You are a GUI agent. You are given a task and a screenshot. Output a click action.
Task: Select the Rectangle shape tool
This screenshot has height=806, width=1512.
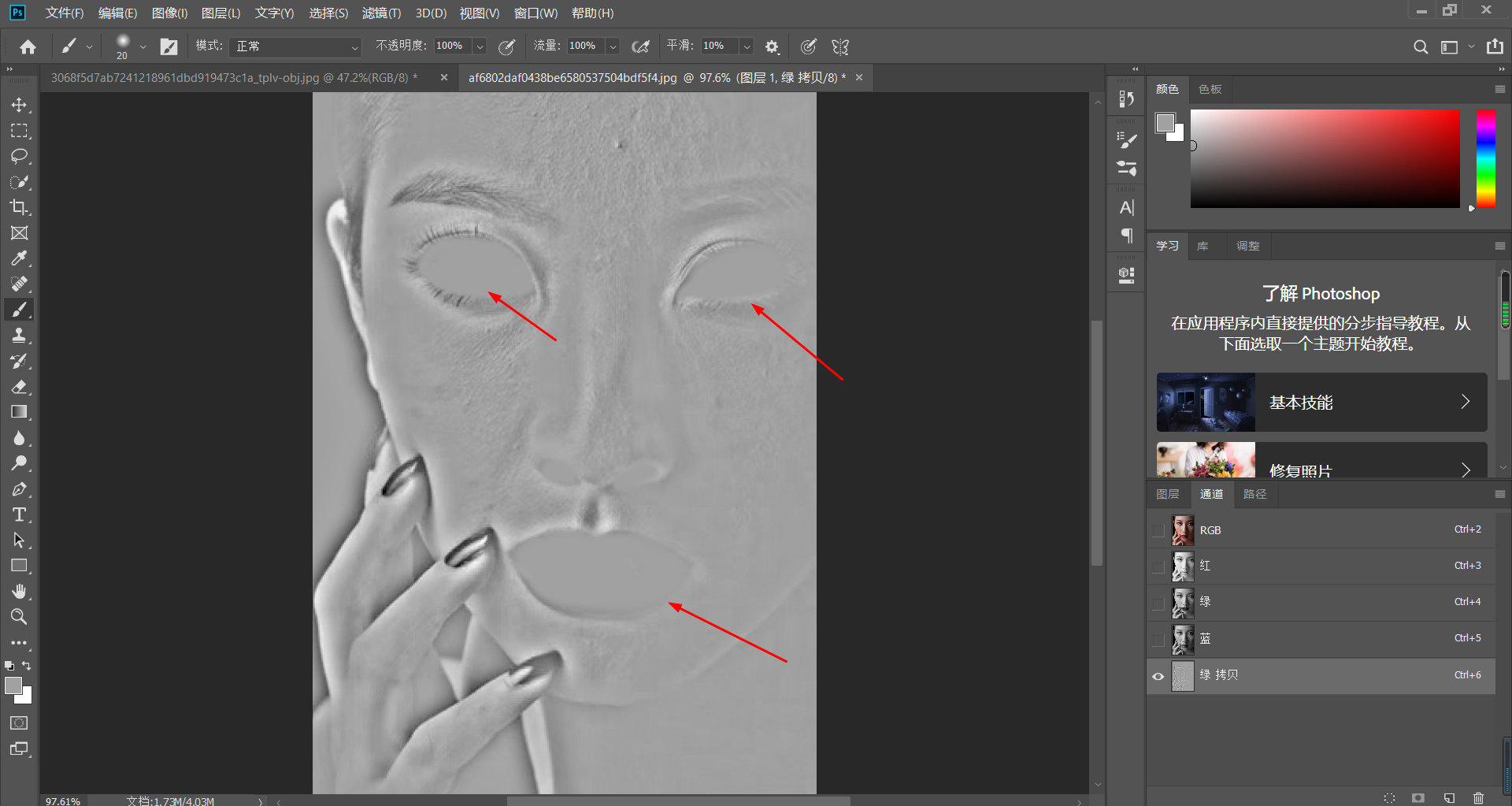pos(19,566)
